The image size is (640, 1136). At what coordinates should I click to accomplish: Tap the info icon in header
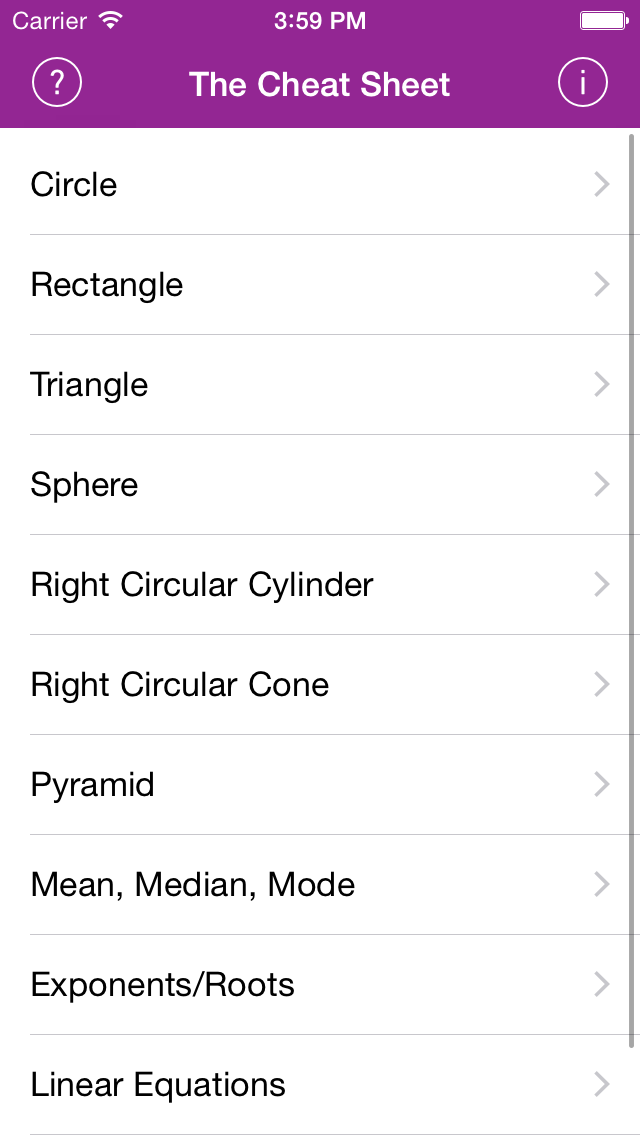pyautogui.click(x=583, y=83)
